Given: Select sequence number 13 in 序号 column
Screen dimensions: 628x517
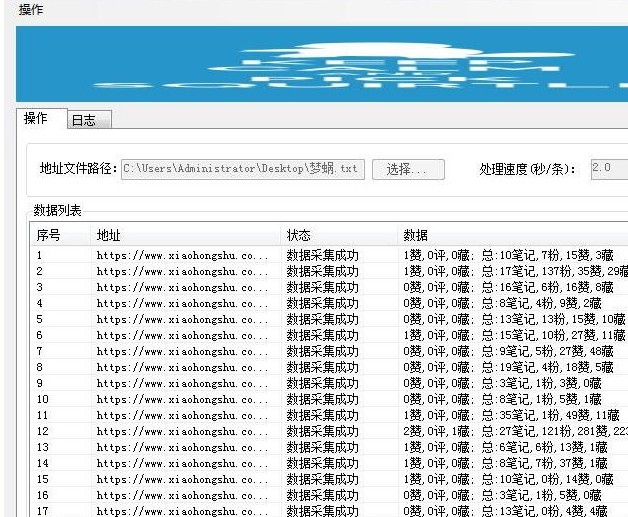Looking at the screenshot, I should 43,447.
